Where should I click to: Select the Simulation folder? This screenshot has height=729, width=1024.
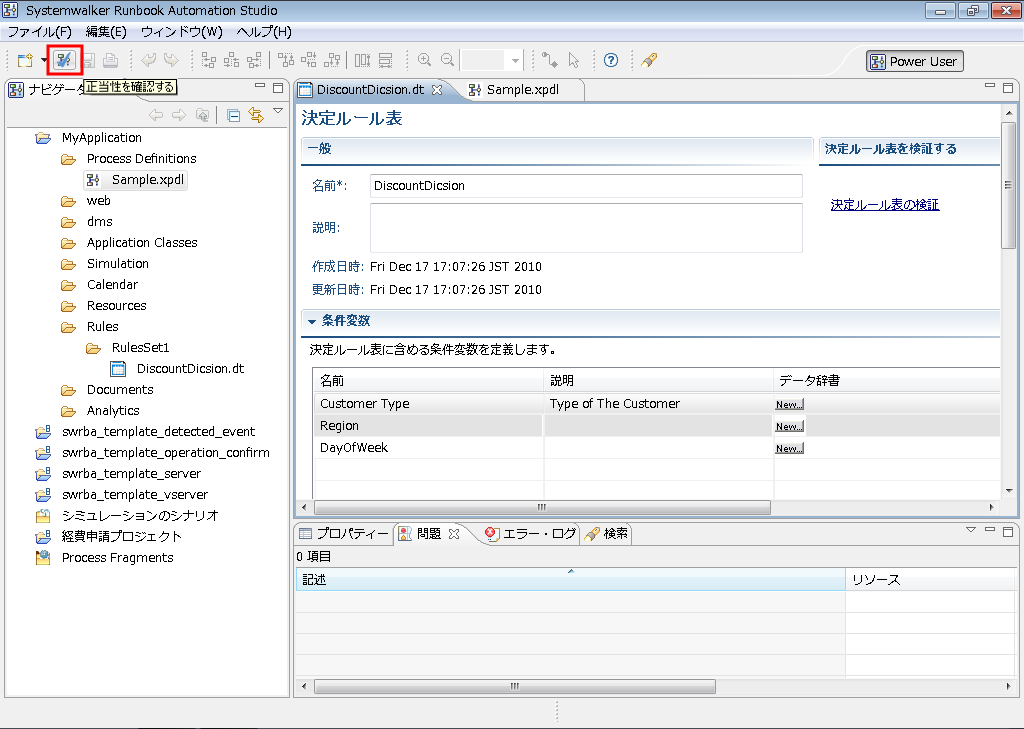(118, 264)
